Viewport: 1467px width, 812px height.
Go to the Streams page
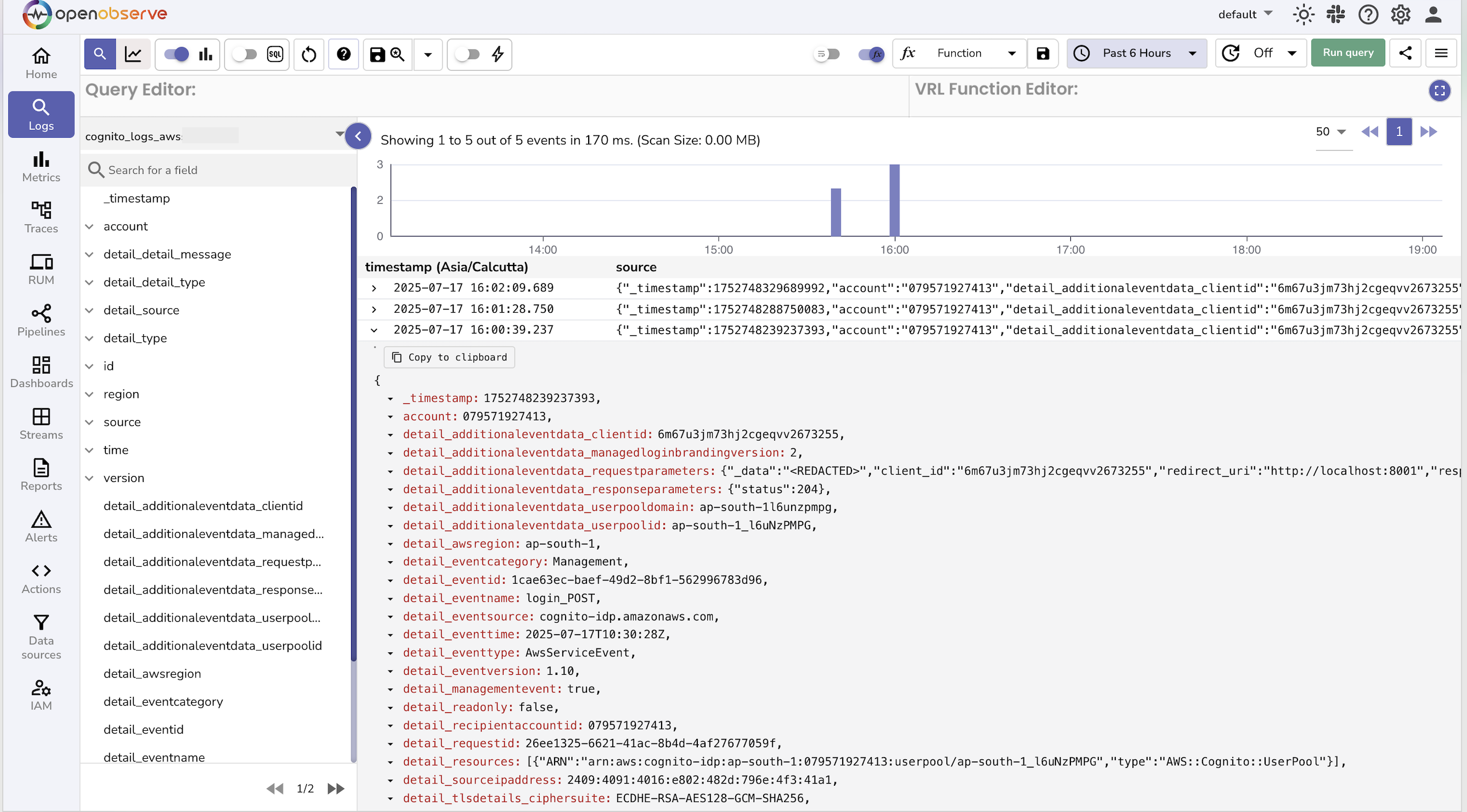41,424
